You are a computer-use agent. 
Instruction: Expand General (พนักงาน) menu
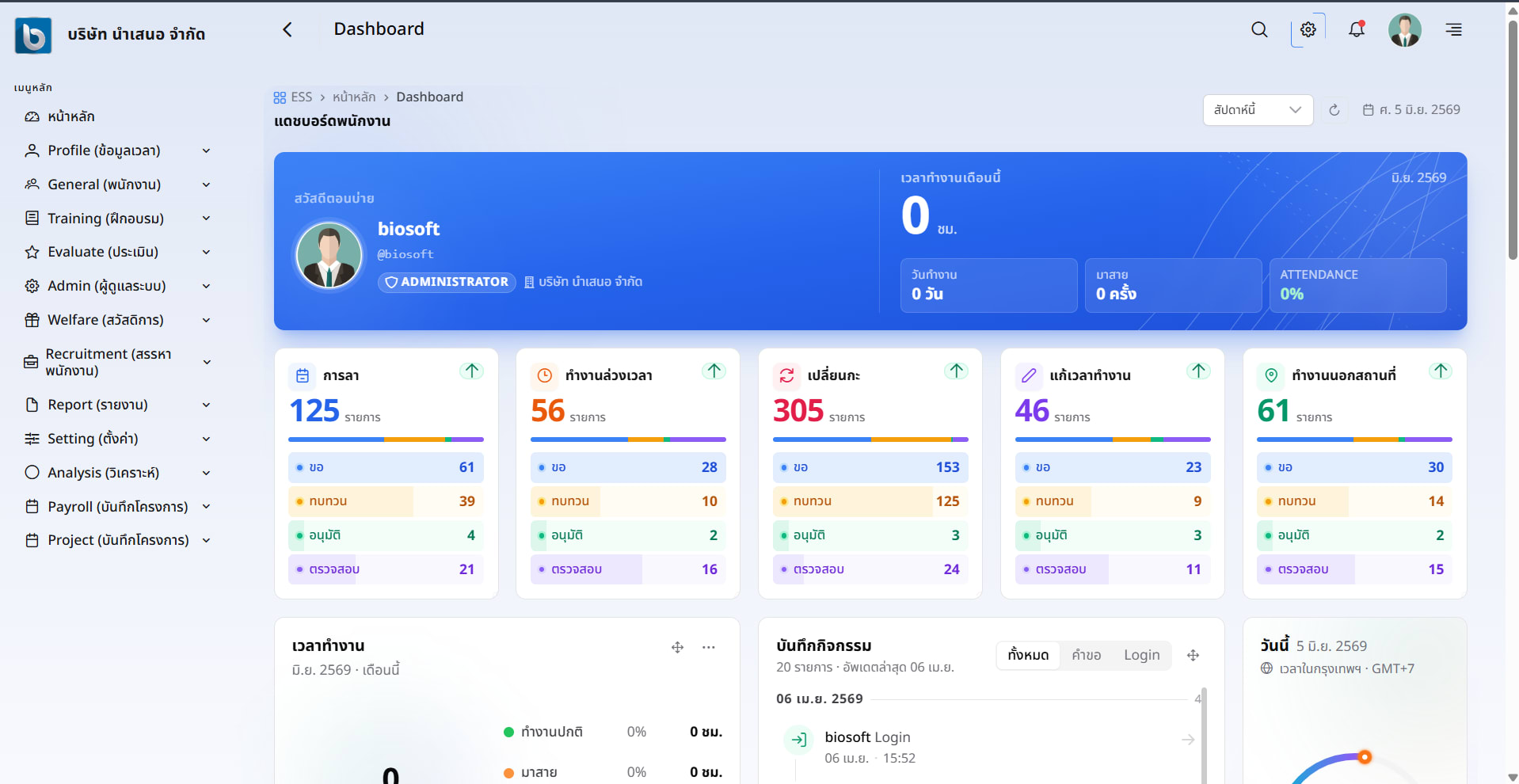point(119,185)
